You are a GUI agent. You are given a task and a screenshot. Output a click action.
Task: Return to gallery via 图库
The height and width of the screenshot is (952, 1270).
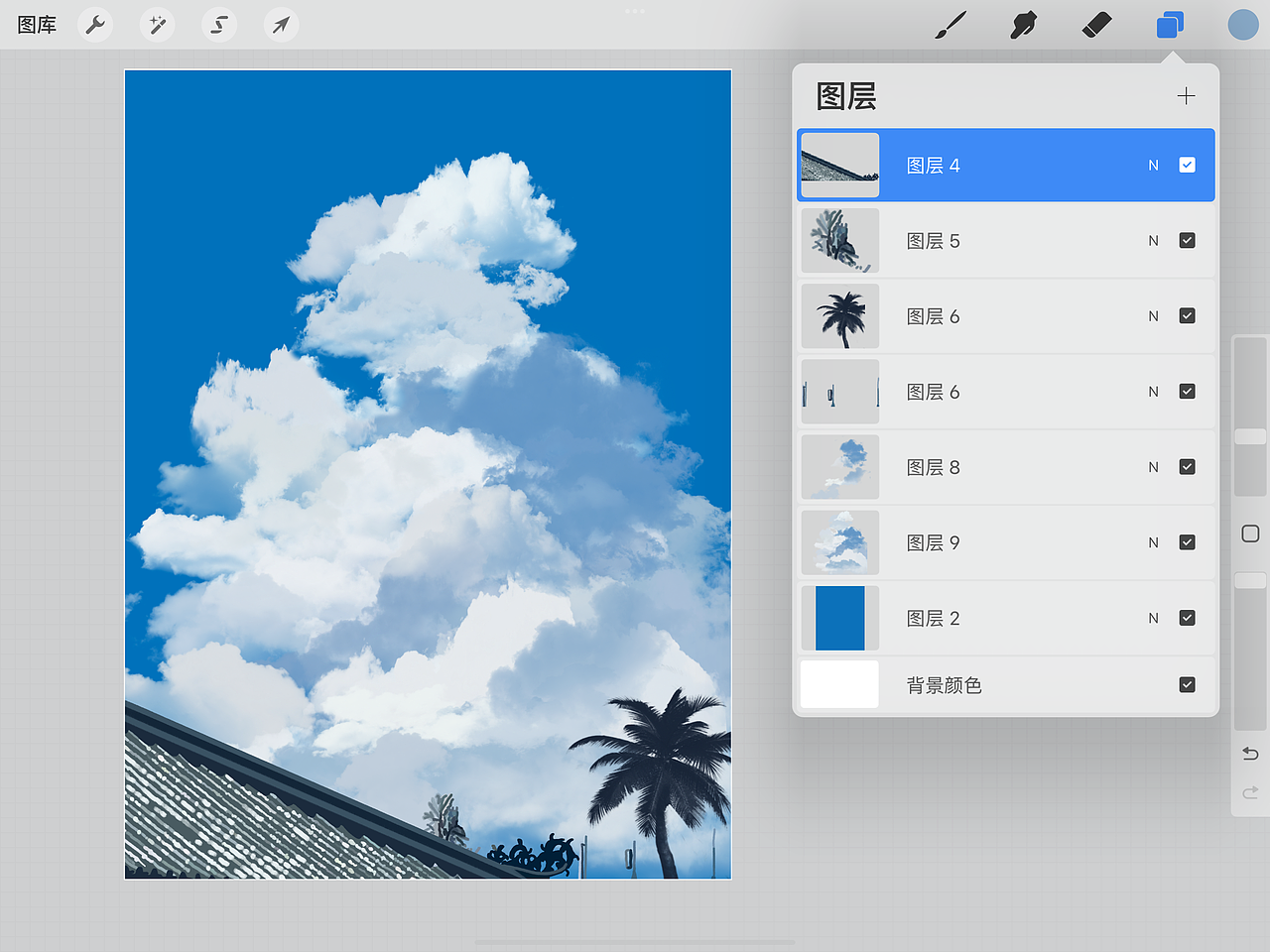[37, 25]
